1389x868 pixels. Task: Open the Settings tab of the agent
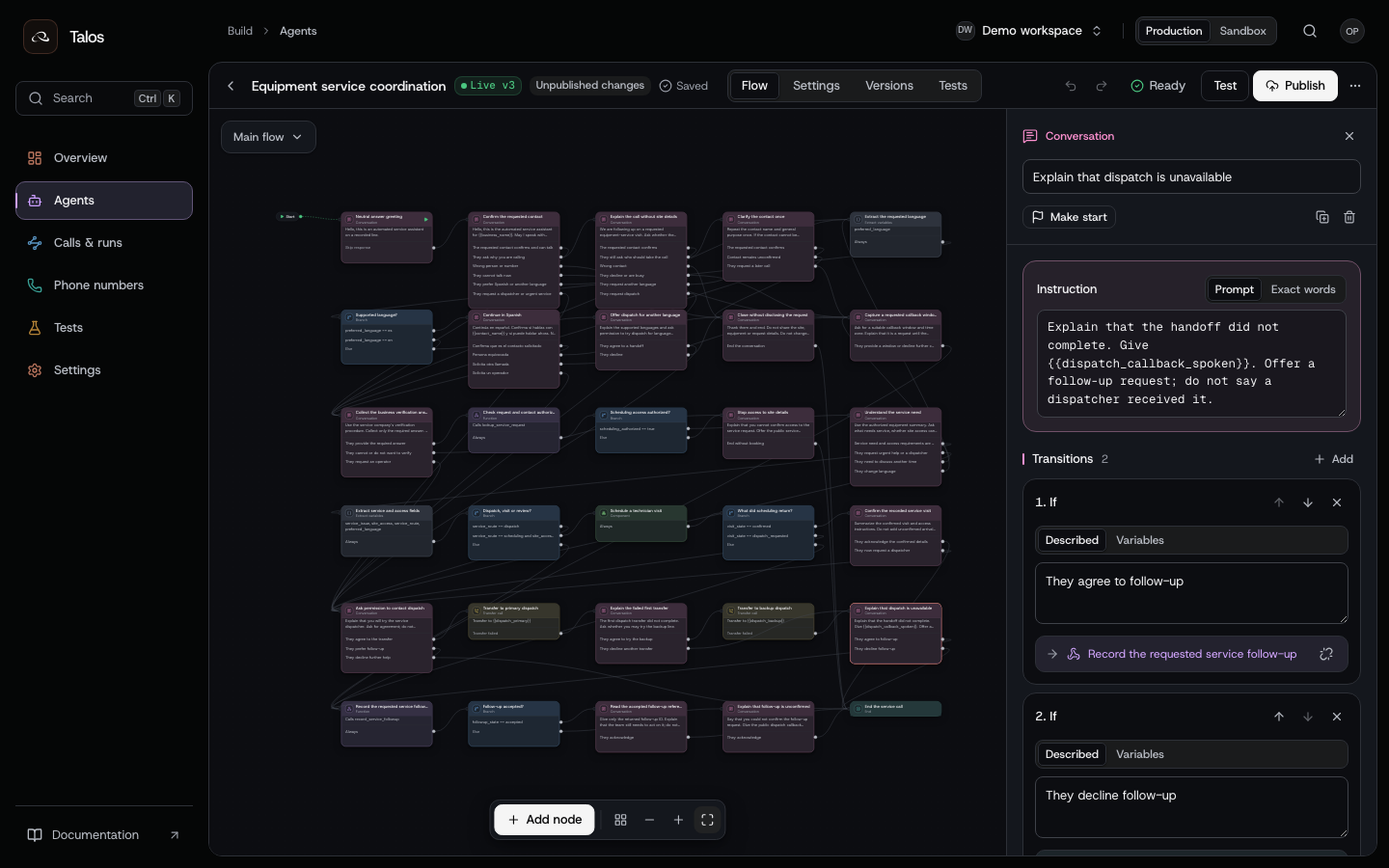pos(816,86)
